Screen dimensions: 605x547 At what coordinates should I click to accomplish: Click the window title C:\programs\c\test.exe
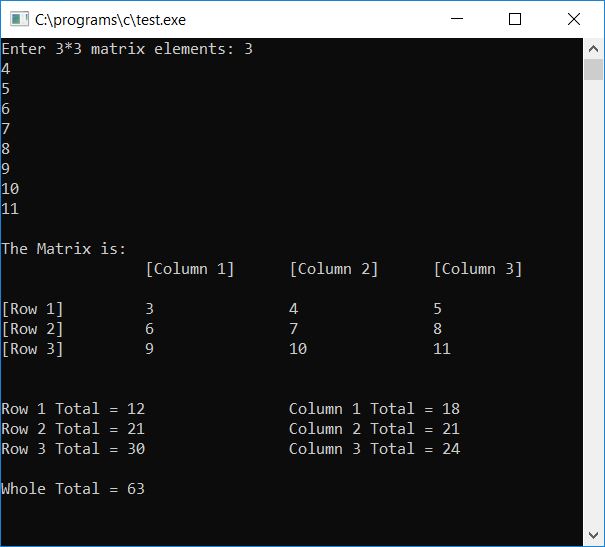[x=110, y=20]
